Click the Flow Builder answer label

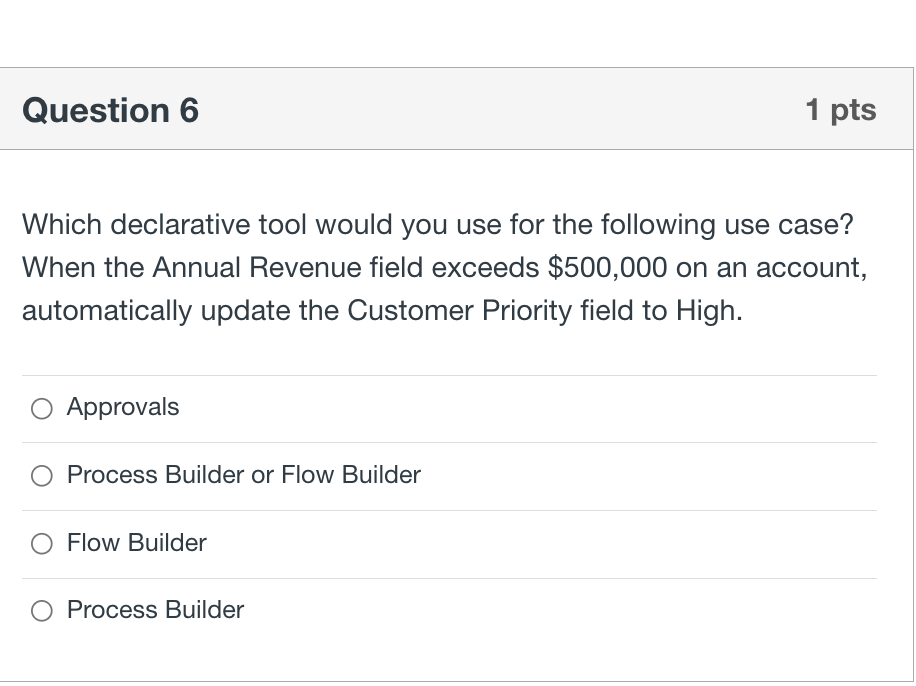coord(136,544)
